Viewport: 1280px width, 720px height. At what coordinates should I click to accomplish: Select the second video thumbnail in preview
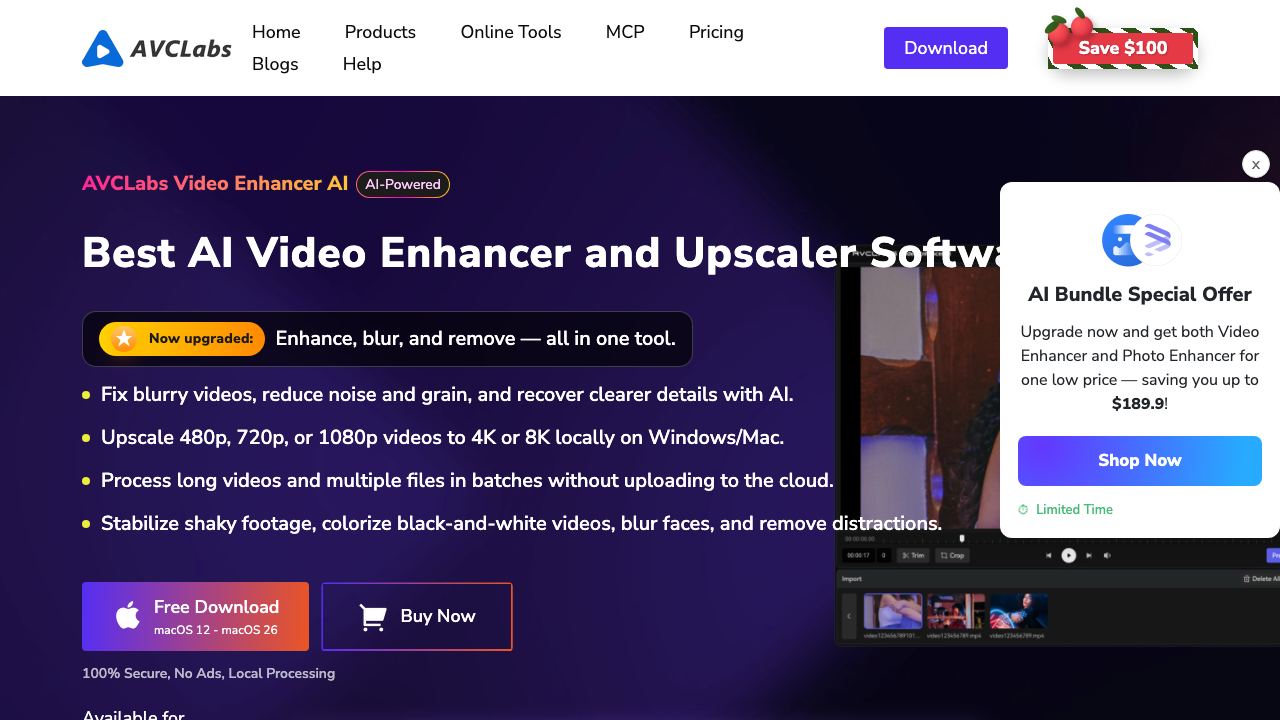(x=955, y=612)
